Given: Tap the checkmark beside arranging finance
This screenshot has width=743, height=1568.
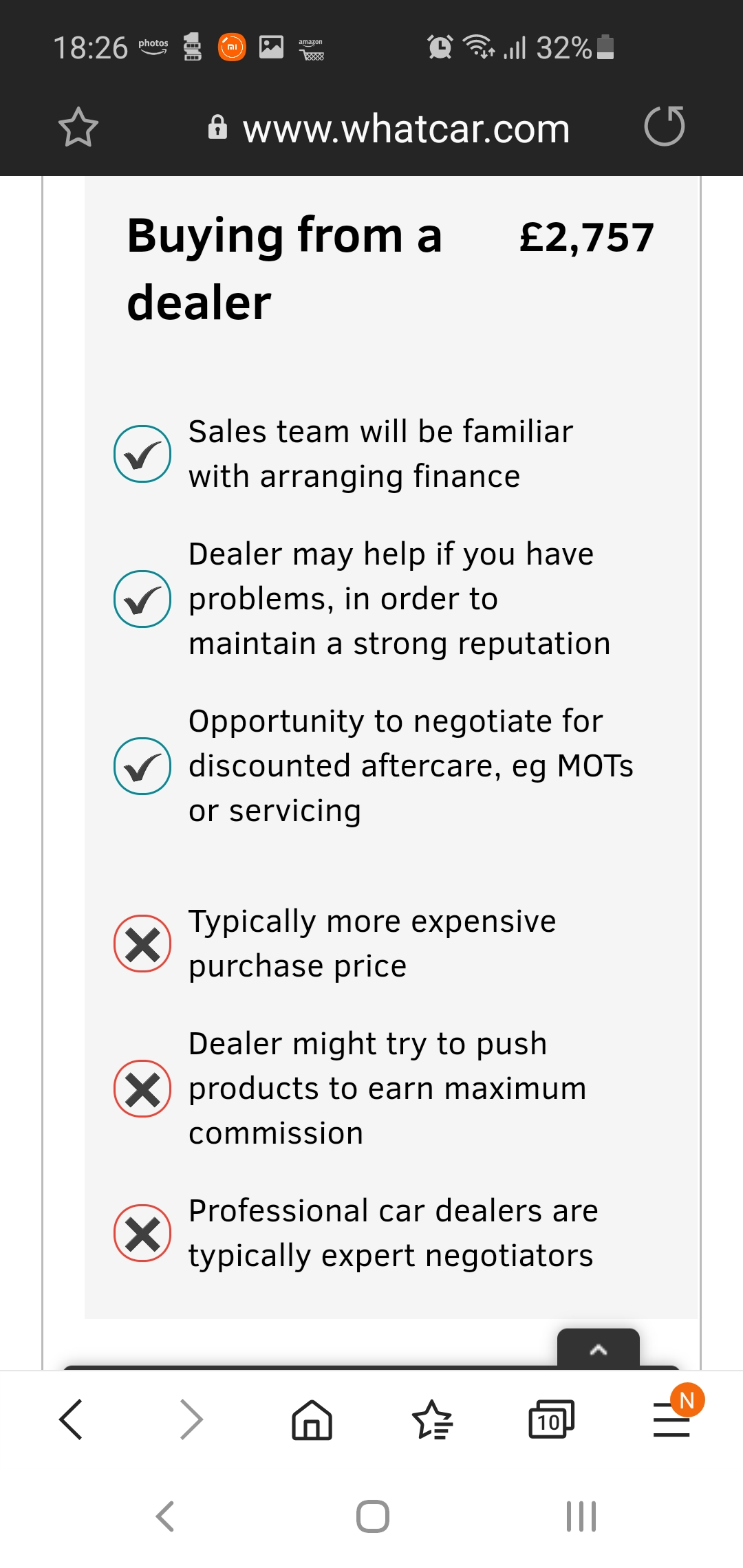Looking at the screenshot, I should [142, 454].
